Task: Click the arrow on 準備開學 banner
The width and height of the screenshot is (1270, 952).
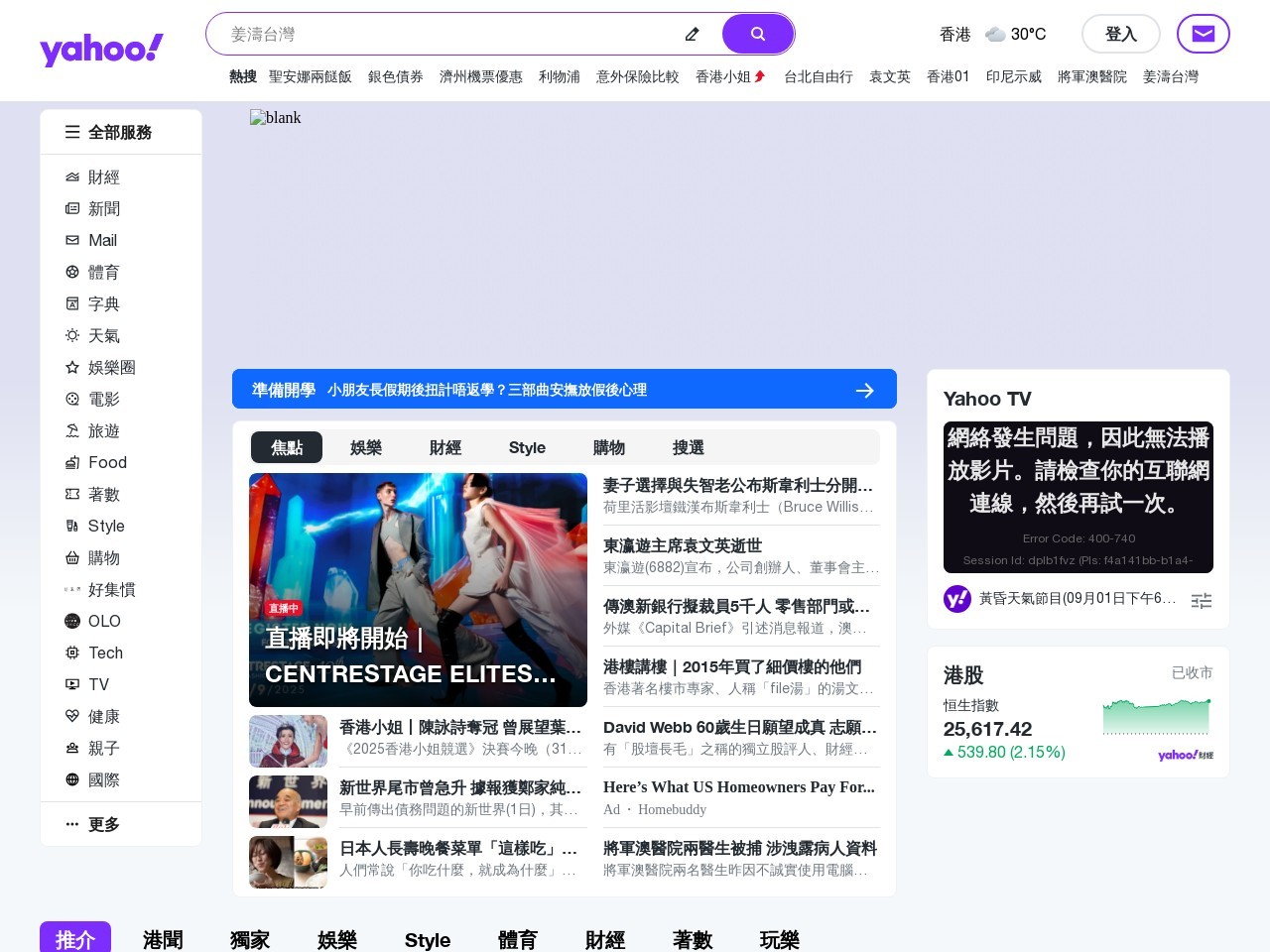Action: 865,390
